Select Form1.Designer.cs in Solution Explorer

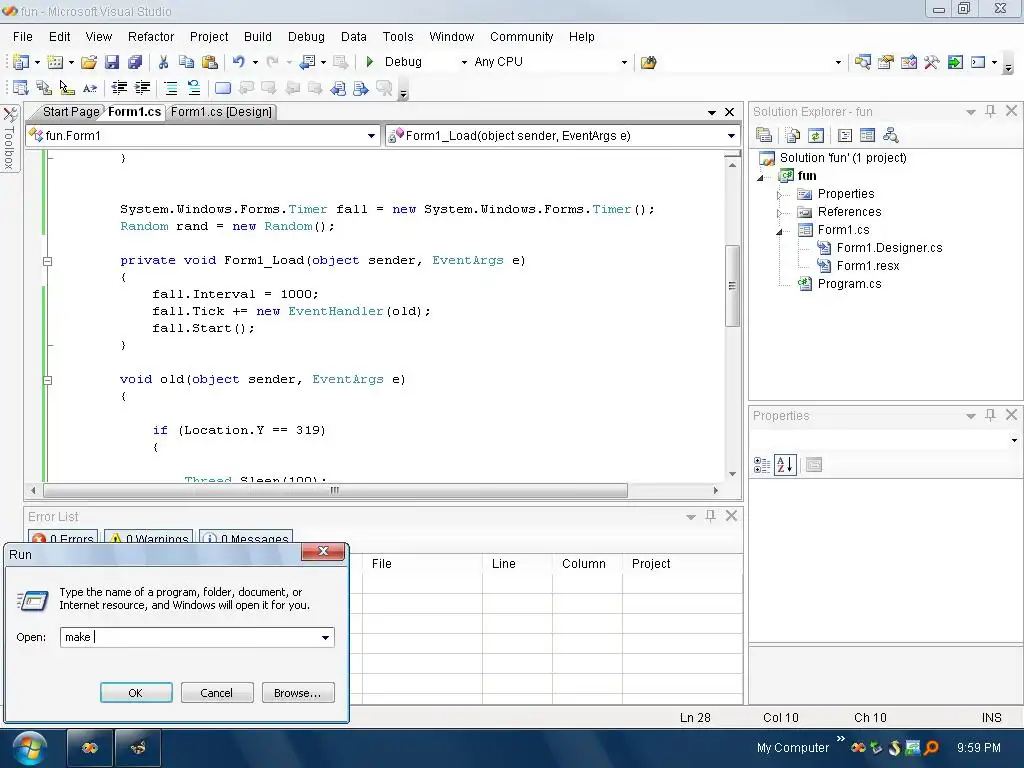tap(889, 248)
